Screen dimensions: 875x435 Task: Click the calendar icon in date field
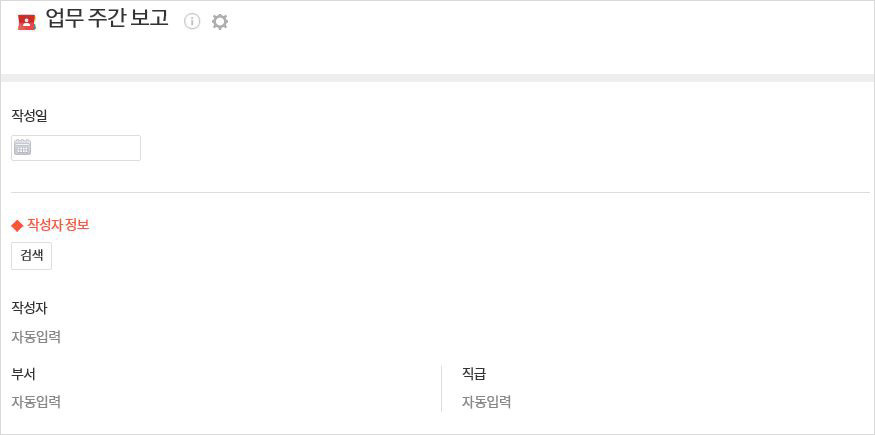(x=23, y=148)
